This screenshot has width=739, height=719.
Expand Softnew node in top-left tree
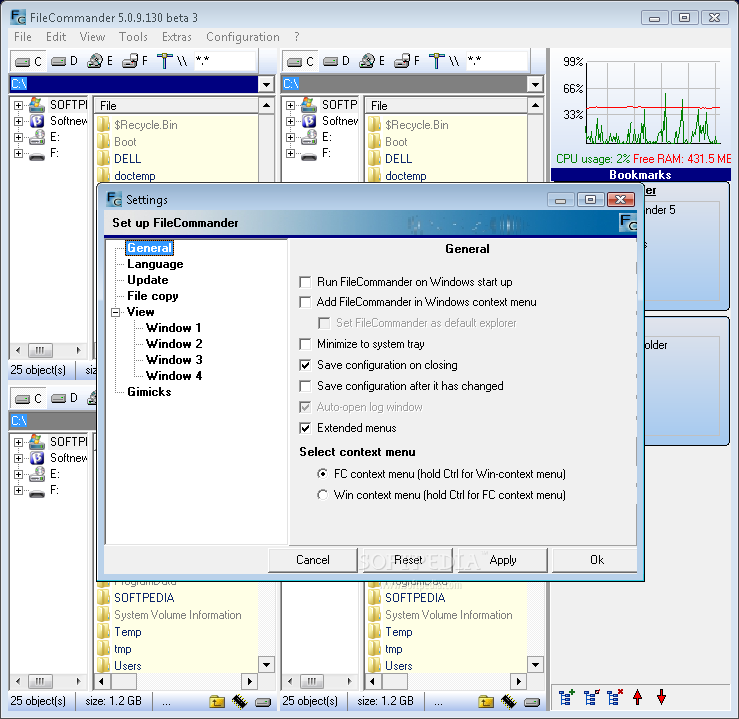(x=18, y=121)
